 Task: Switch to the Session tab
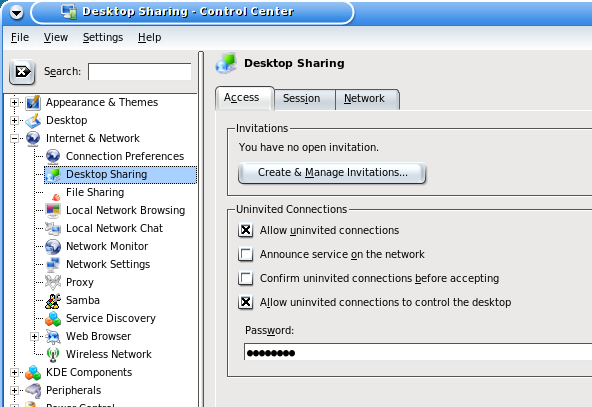(305, 99)
